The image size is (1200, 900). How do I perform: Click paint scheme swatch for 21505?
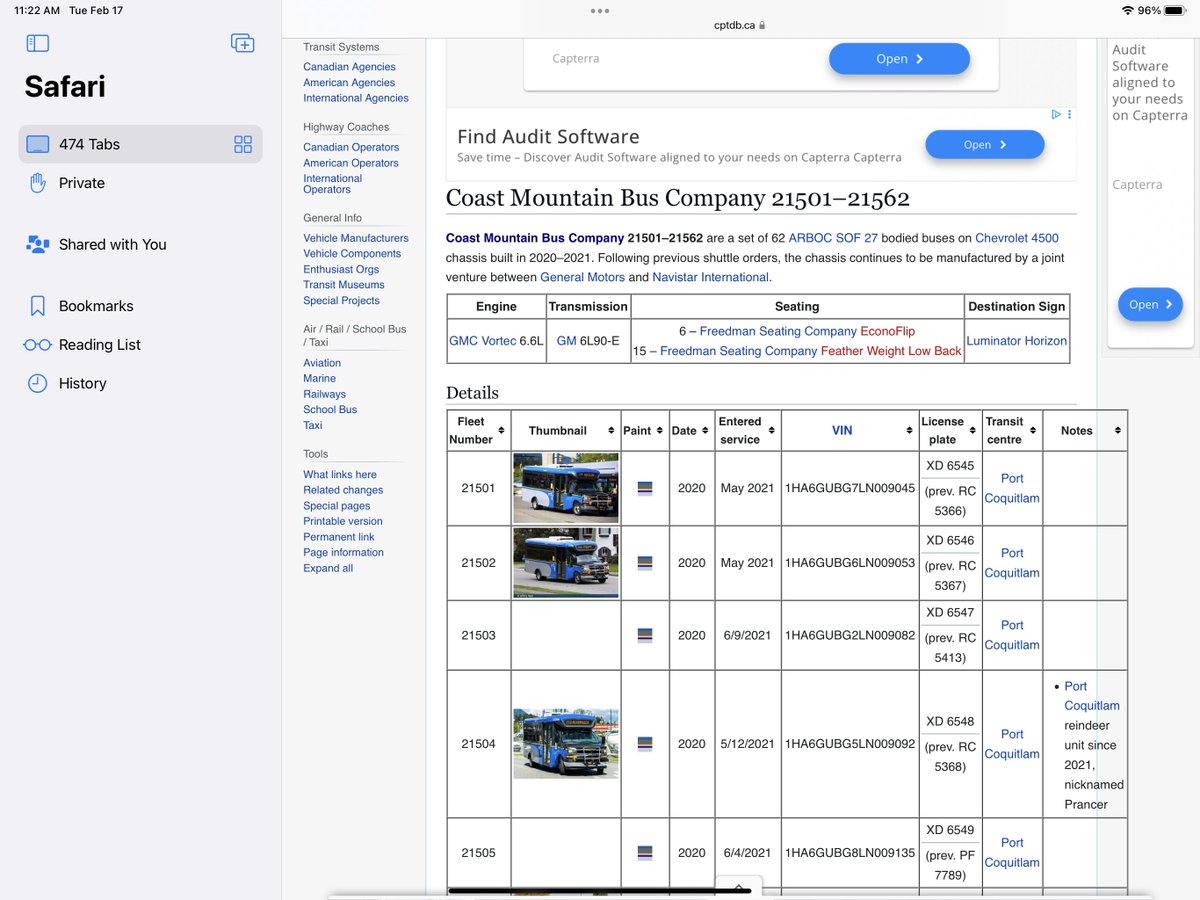click(x=645, y=853)
